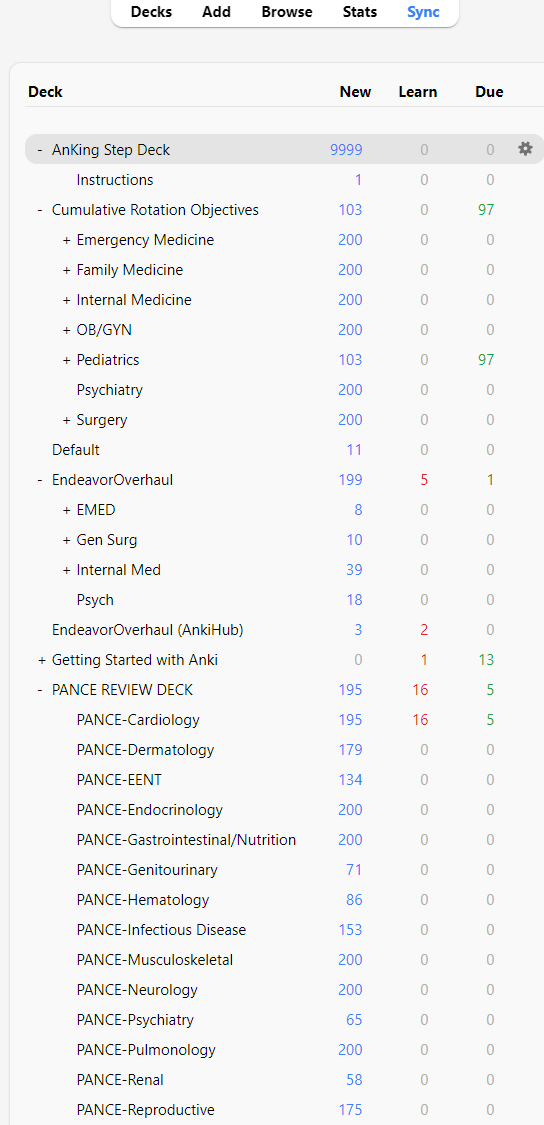Open the Psychiatry rotation deck
Screen dimensions: 544x1125
110,390
